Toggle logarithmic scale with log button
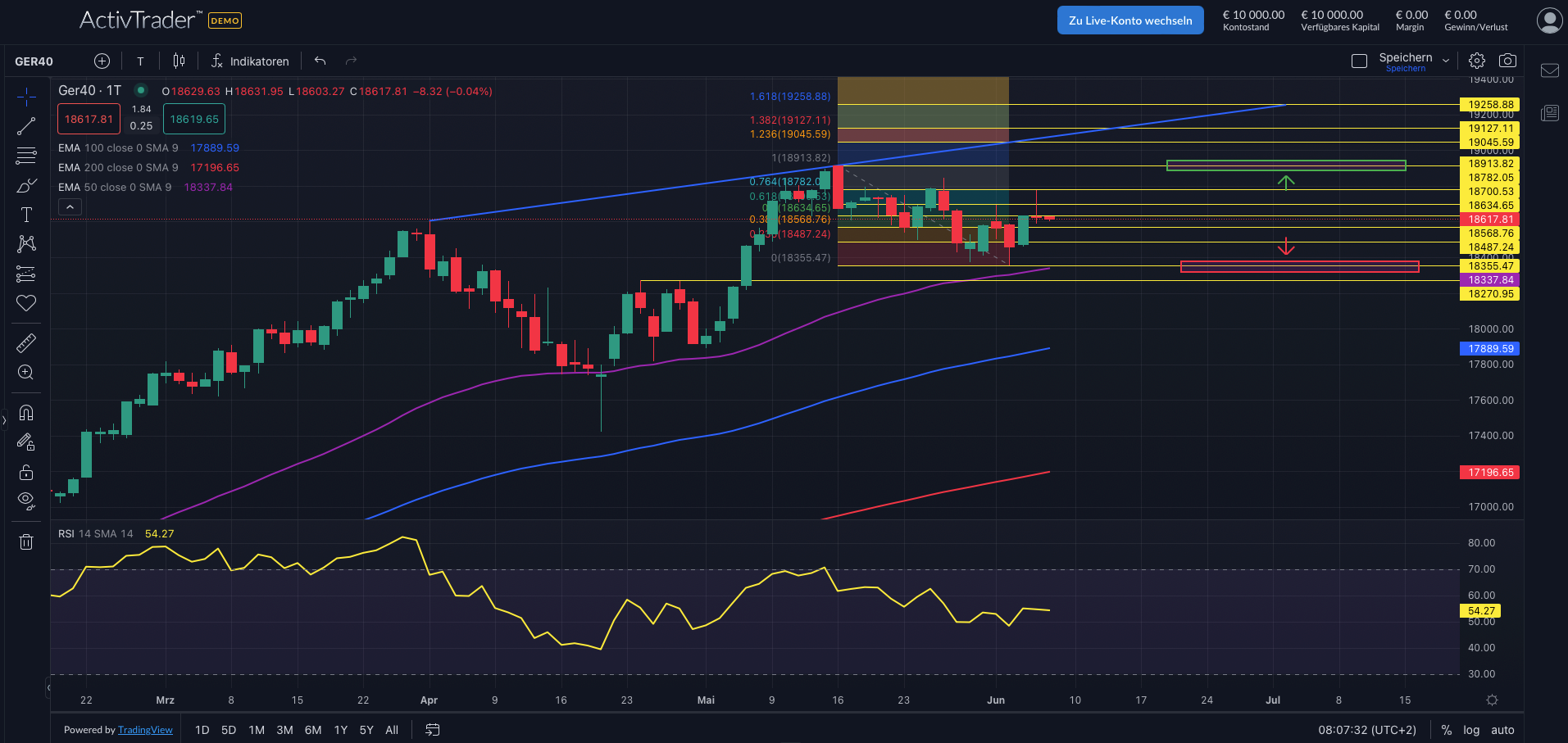Screen dimensions: 1568x743 coord(1471,730)
